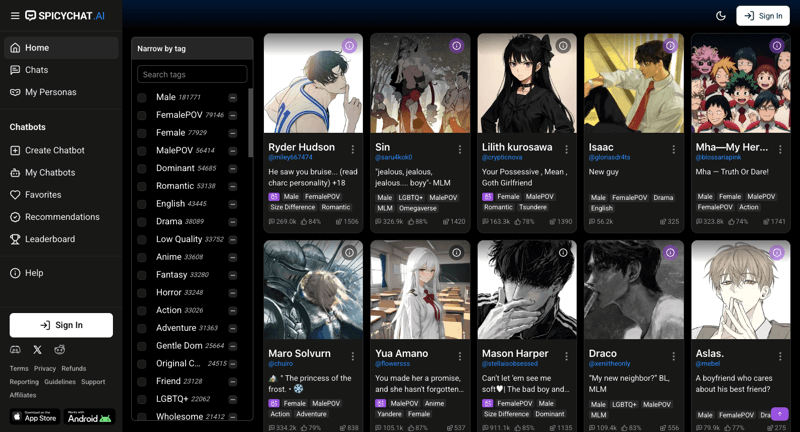Exclude the Dominant tag using its minus button
Screen dimensions: 800x432
(x=233, y=169)
